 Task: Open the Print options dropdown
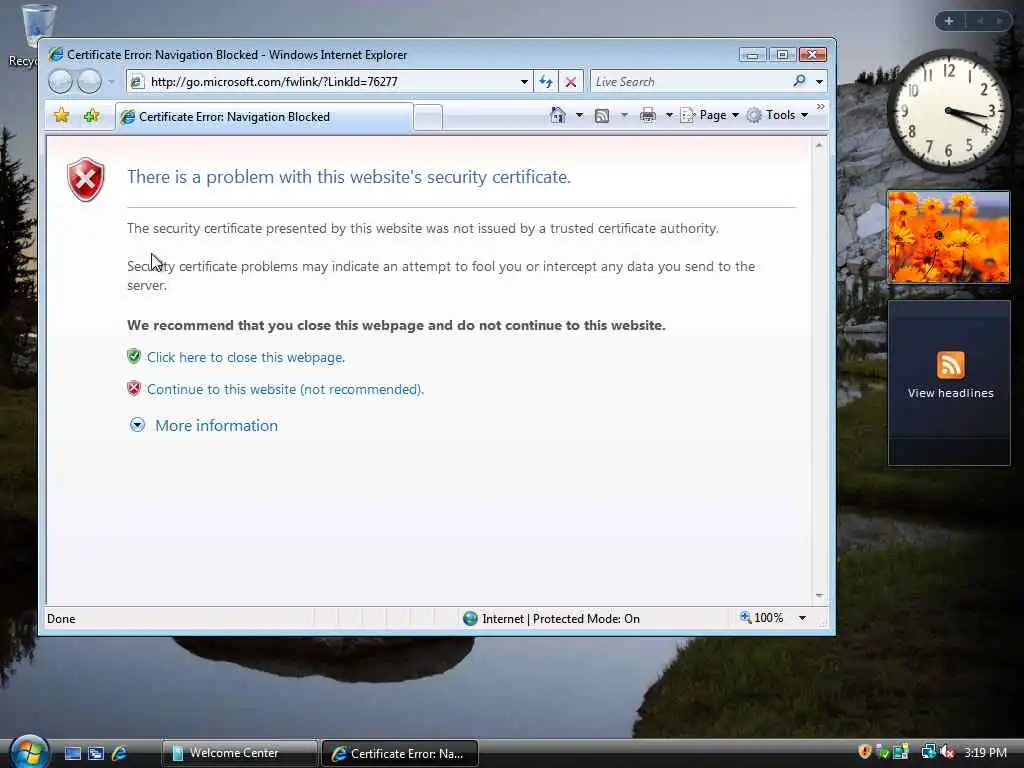(669, 116)
